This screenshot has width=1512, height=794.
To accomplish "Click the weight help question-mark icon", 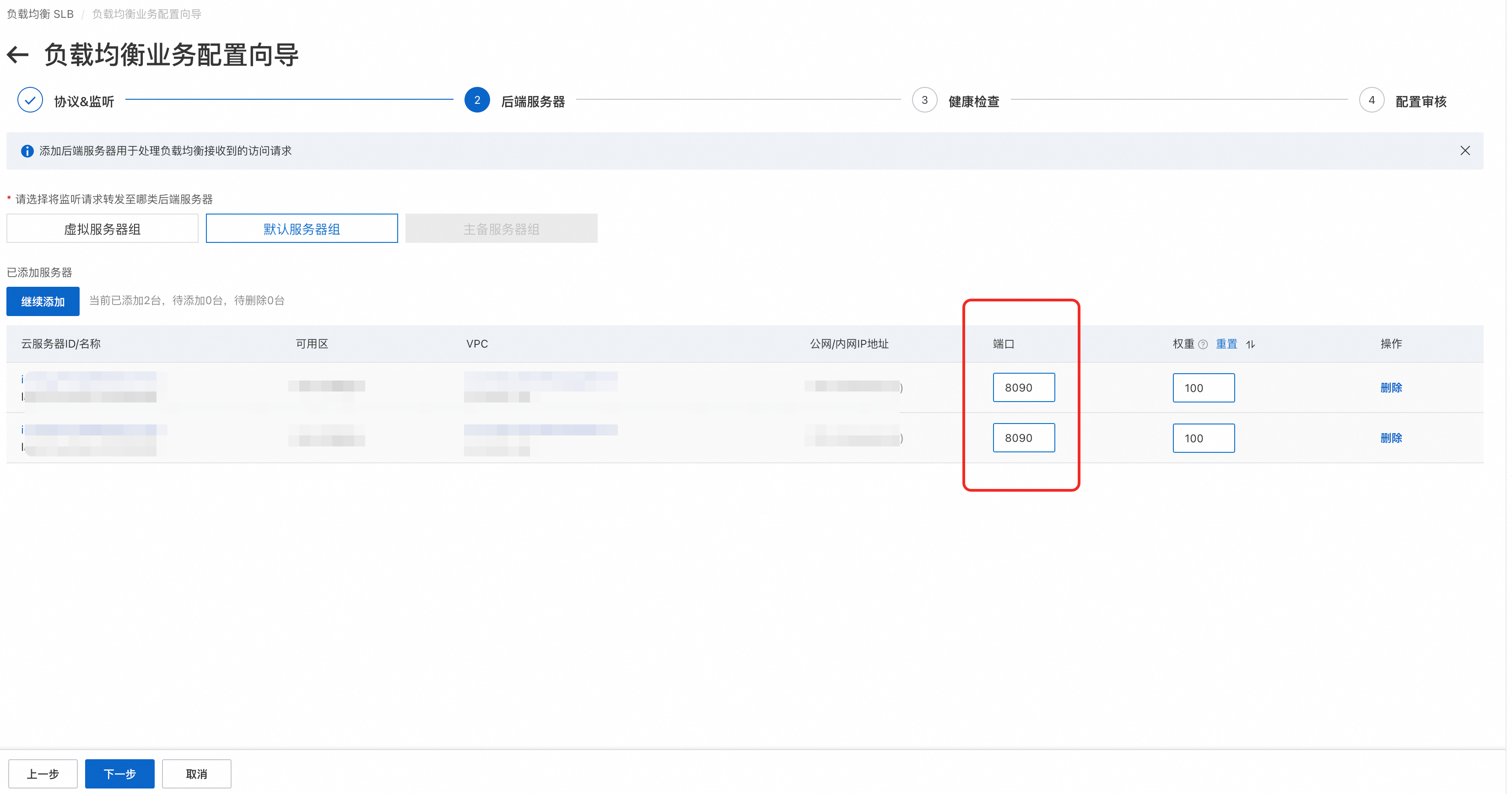I will click(x=1203, y=344).
